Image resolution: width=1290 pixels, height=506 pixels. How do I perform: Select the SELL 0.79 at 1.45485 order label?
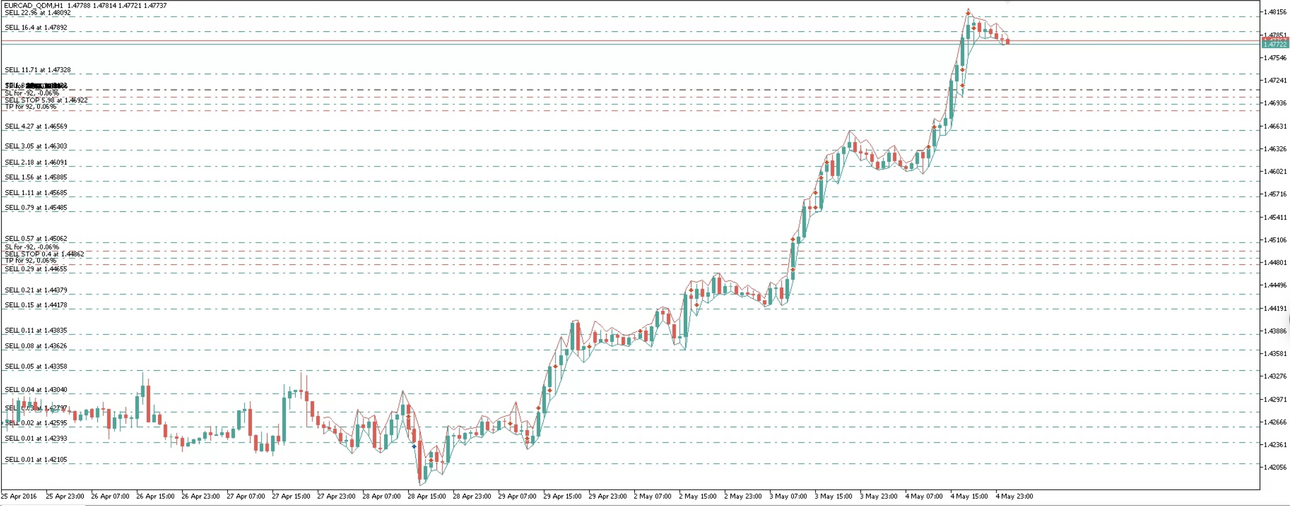click(x=36, y=207)
